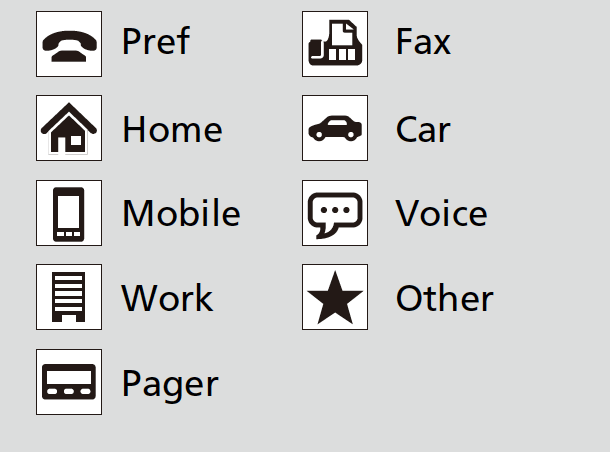Image resolution: width=610 pixels, height=452 pixels.
Task: Choose the Car icon
Action: (x=335, y=128)
